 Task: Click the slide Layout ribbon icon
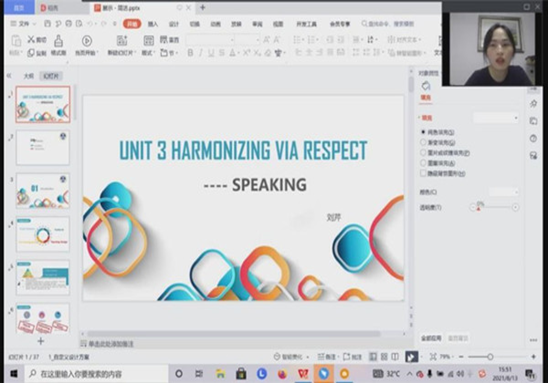149,41
